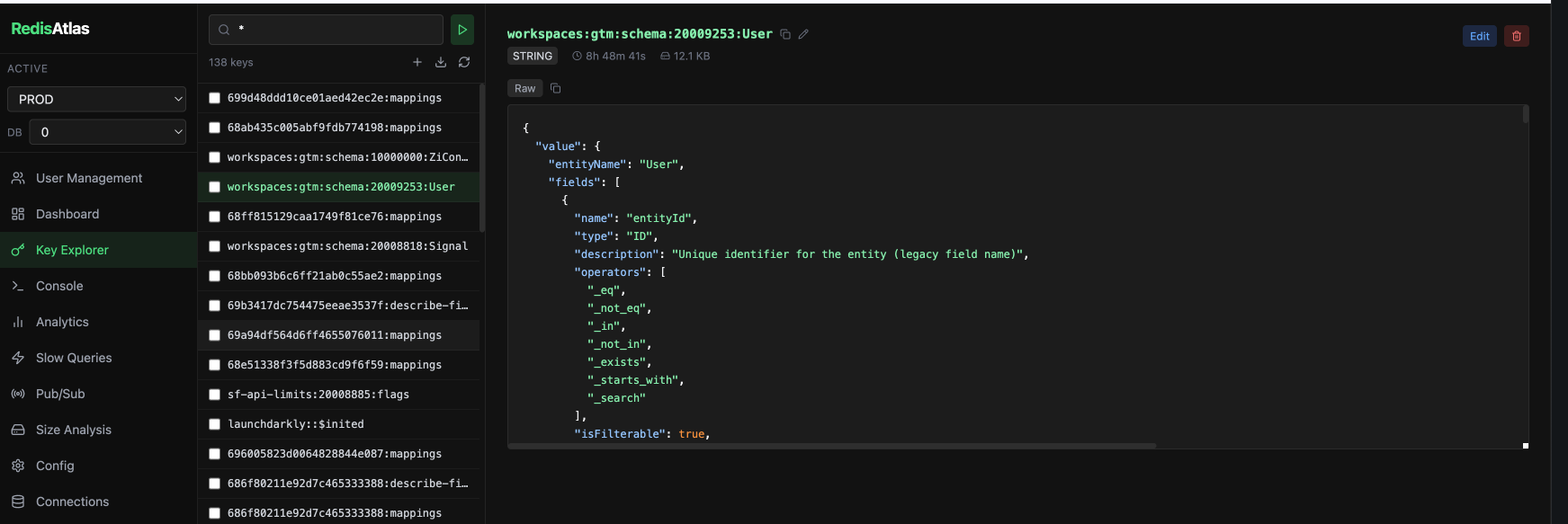
Task: Click the blue Edit button
Action: tap(1480, 36)
